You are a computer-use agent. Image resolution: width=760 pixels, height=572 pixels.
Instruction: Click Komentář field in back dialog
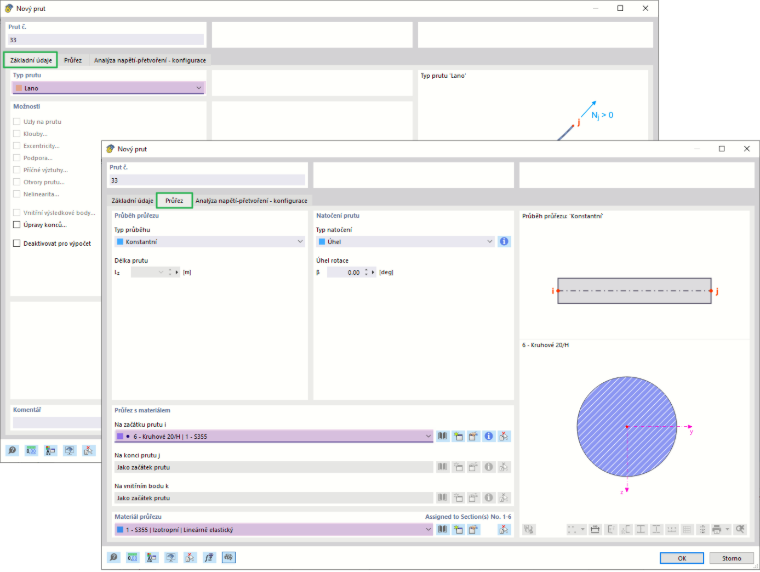click(56, 423)
